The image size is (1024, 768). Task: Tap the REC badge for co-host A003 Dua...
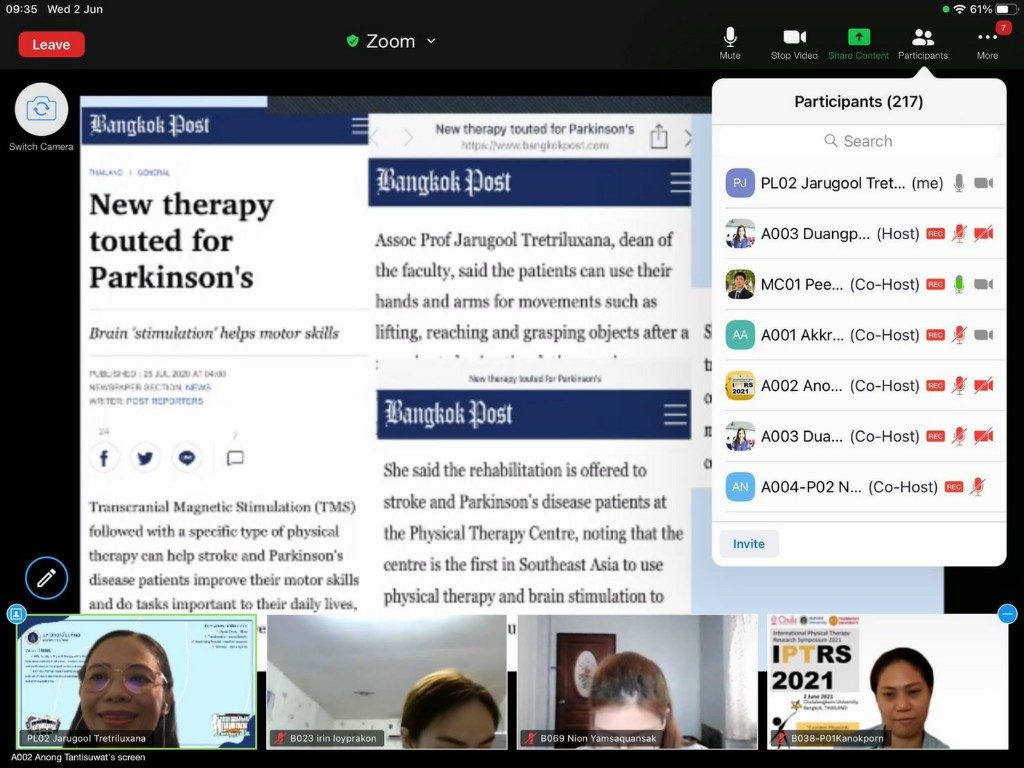tap(935, 436)
